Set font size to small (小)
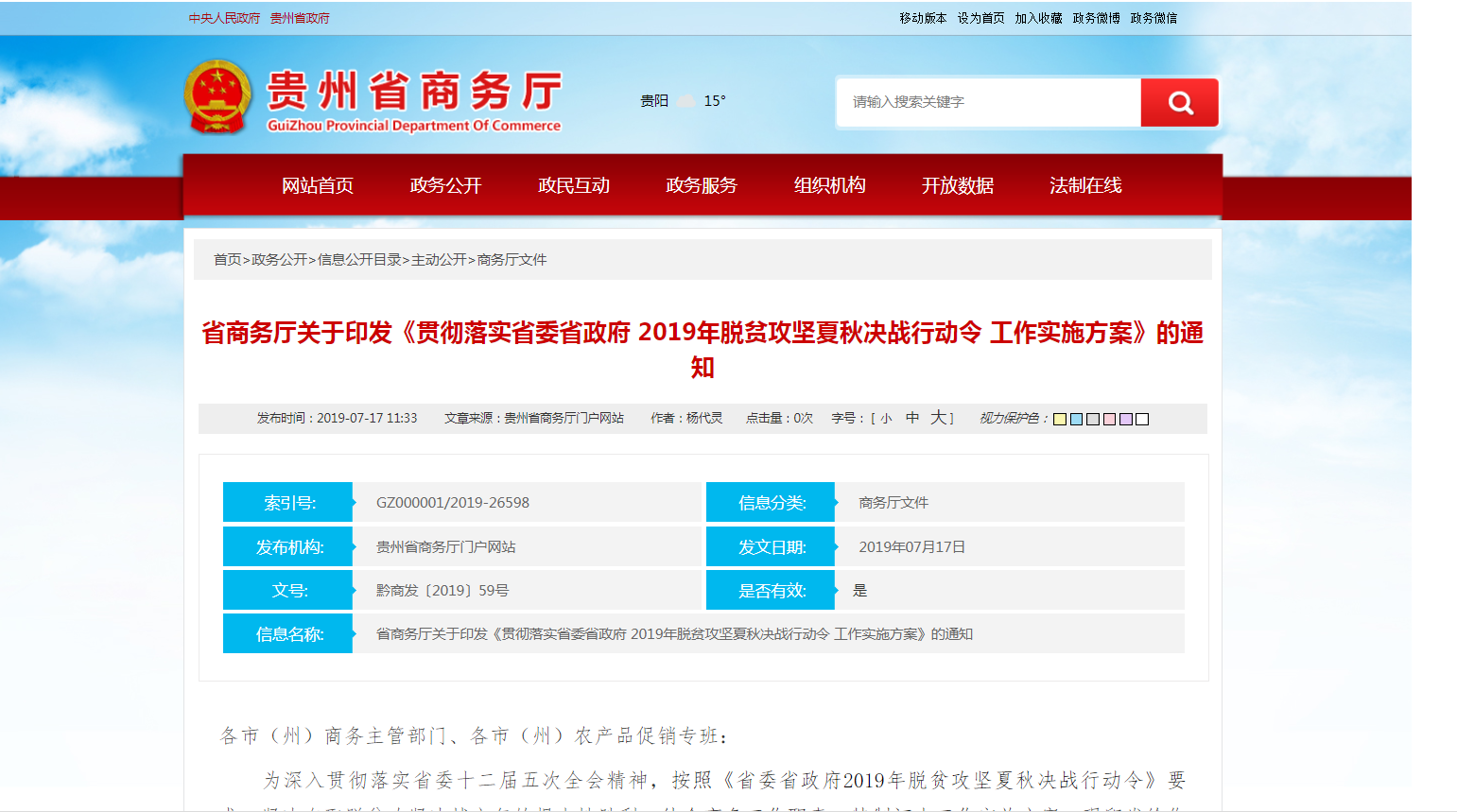The width and height of the screenshot is (1457, 812). (x=886, y=419)
